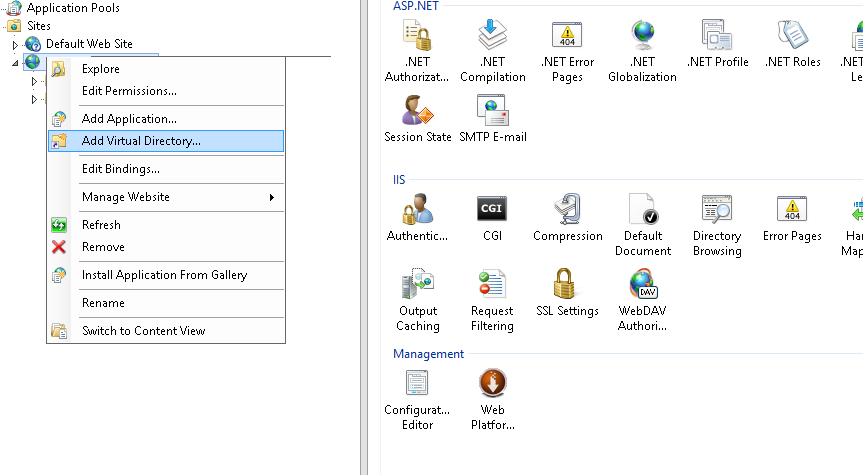Open SMTP E-mail settings

tap(493, 118)
